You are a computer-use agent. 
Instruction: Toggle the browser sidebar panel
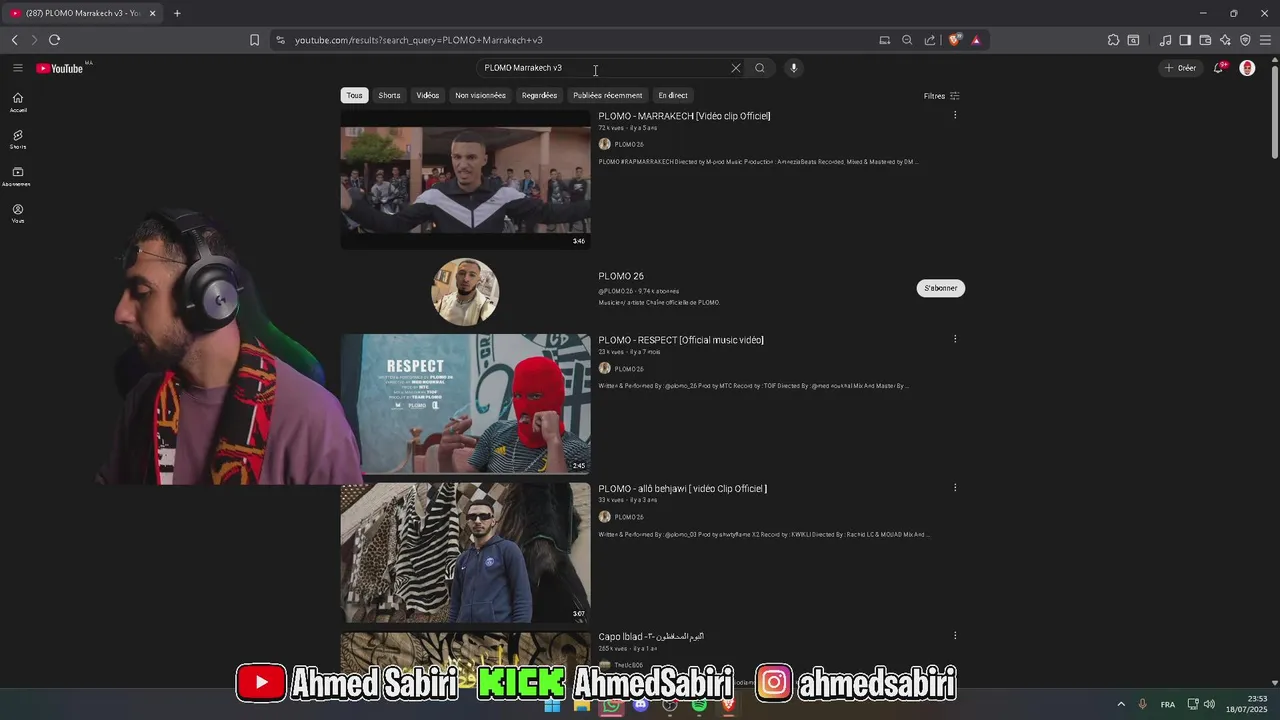(1185, 40)
